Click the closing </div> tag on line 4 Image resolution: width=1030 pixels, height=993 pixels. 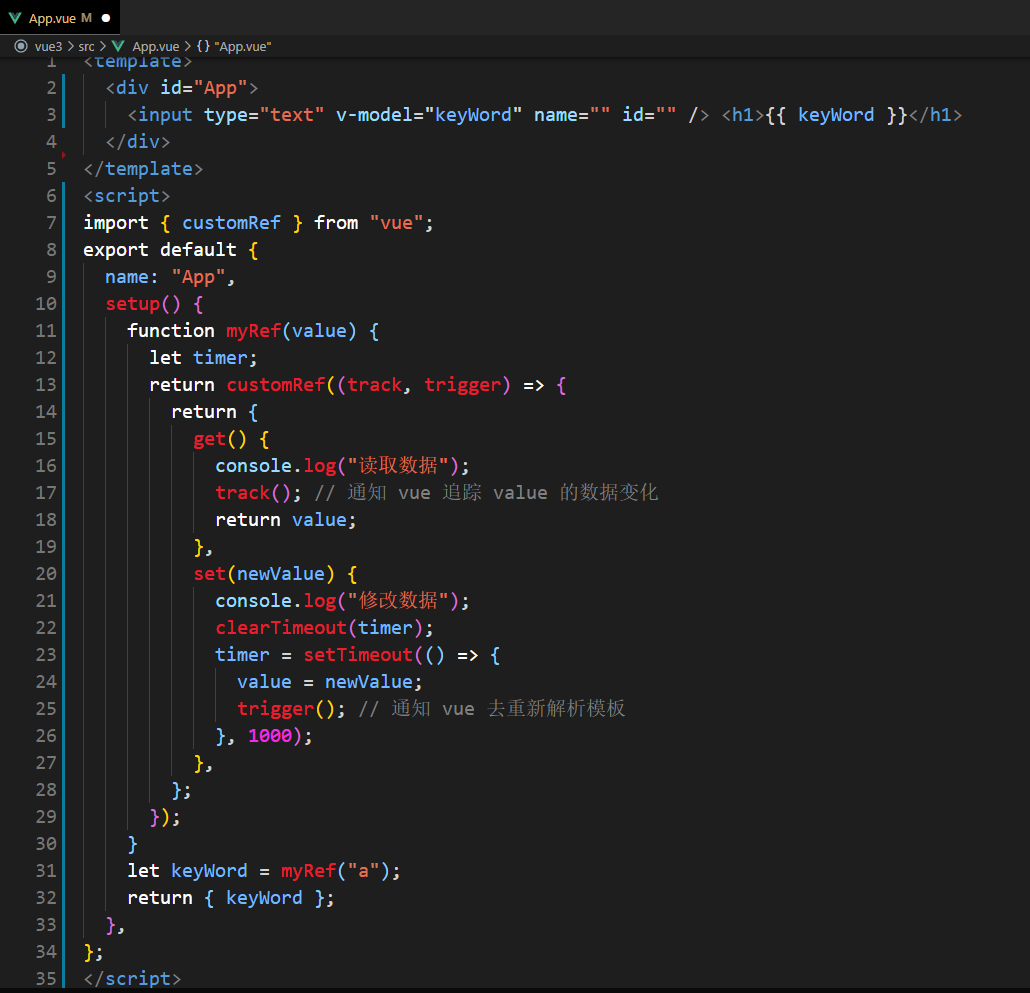[138, 142]
